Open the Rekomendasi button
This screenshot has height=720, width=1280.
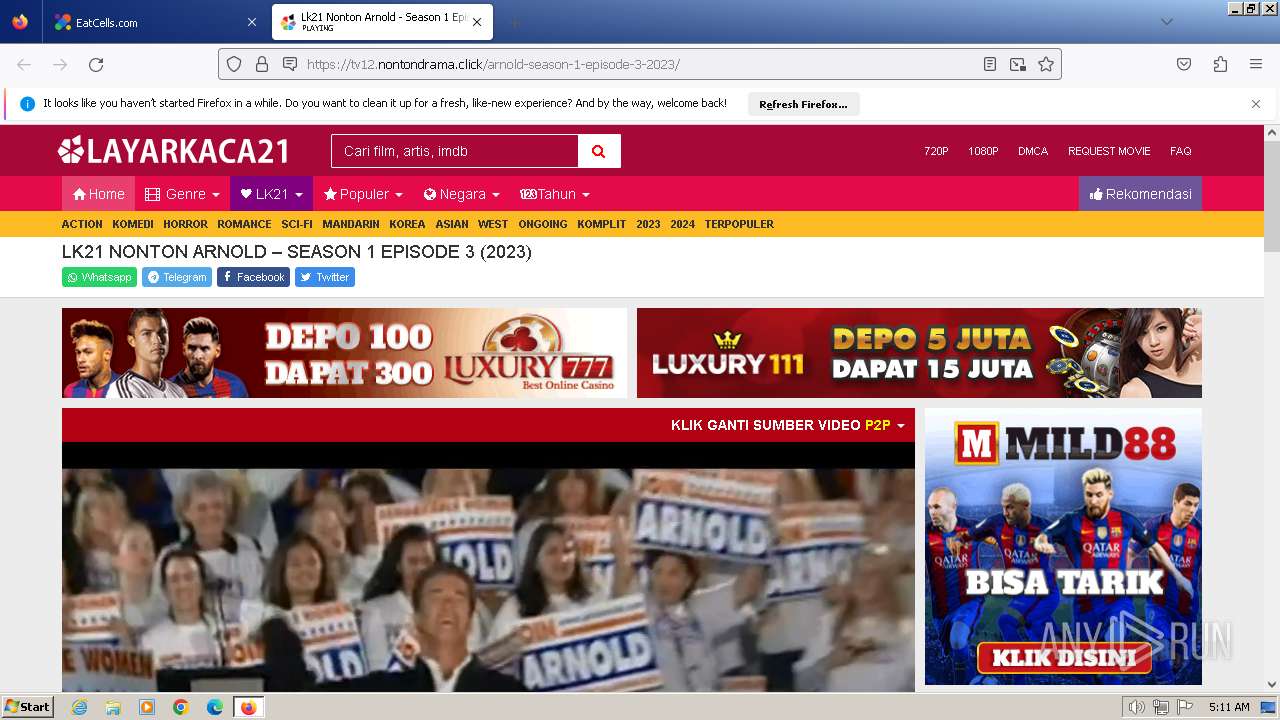[1140, 194]
